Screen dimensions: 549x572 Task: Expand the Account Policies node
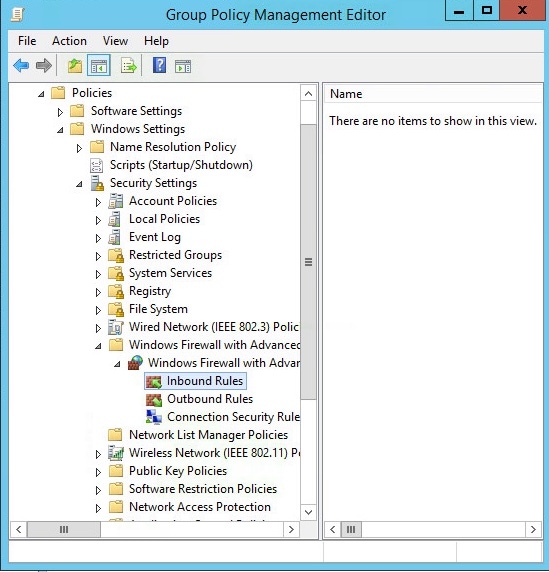click(98, 202)
